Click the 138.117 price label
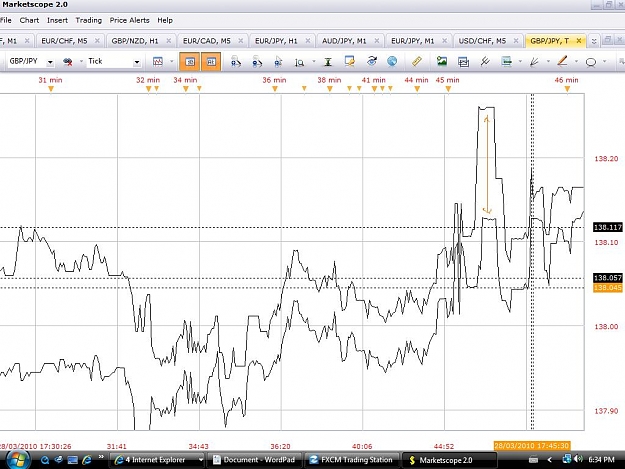Viewport: 625px width, 469px height. [x=607, y=227]
